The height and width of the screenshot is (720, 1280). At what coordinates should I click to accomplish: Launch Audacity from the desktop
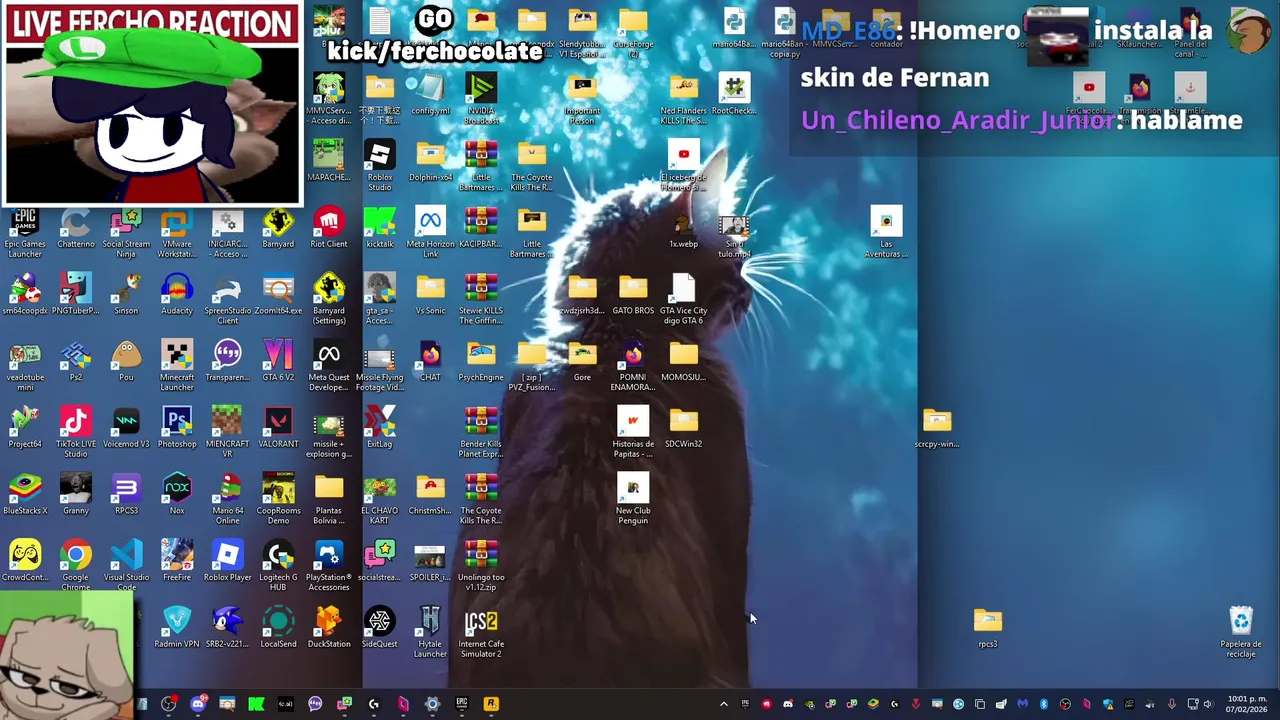tap(177, 296)
